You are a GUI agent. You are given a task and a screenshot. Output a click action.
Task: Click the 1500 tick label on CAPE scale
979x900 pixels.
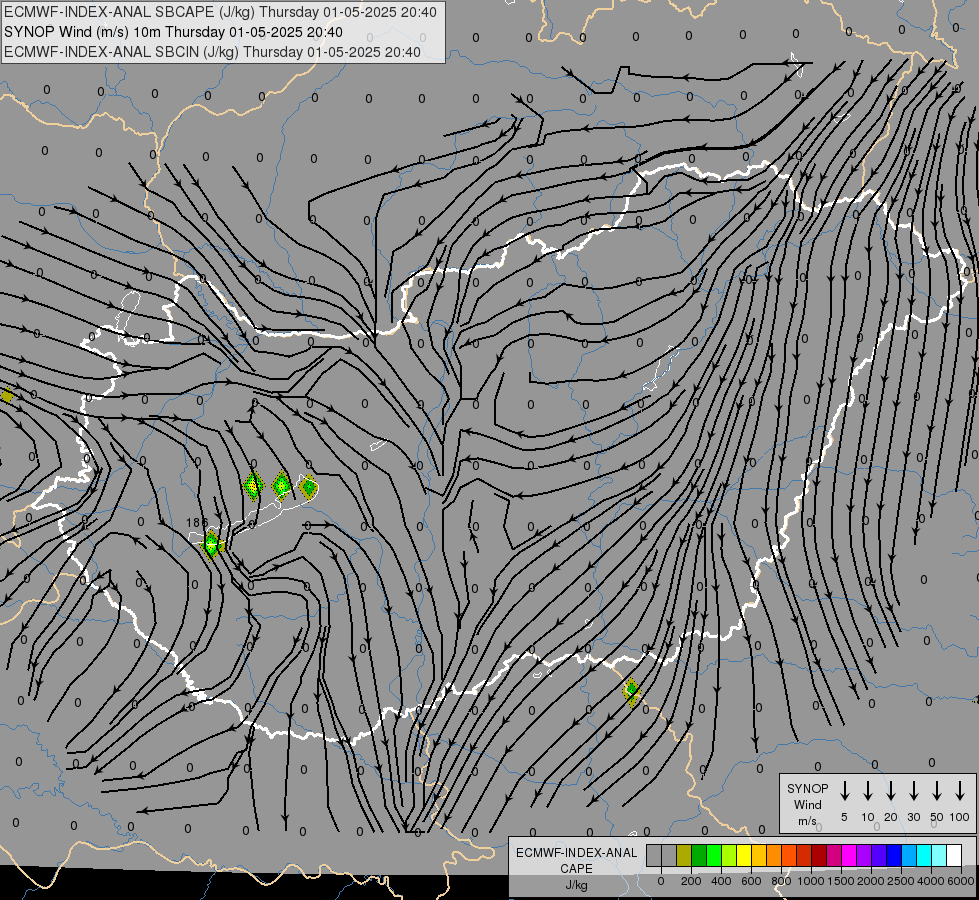click(x=841, y=881)
